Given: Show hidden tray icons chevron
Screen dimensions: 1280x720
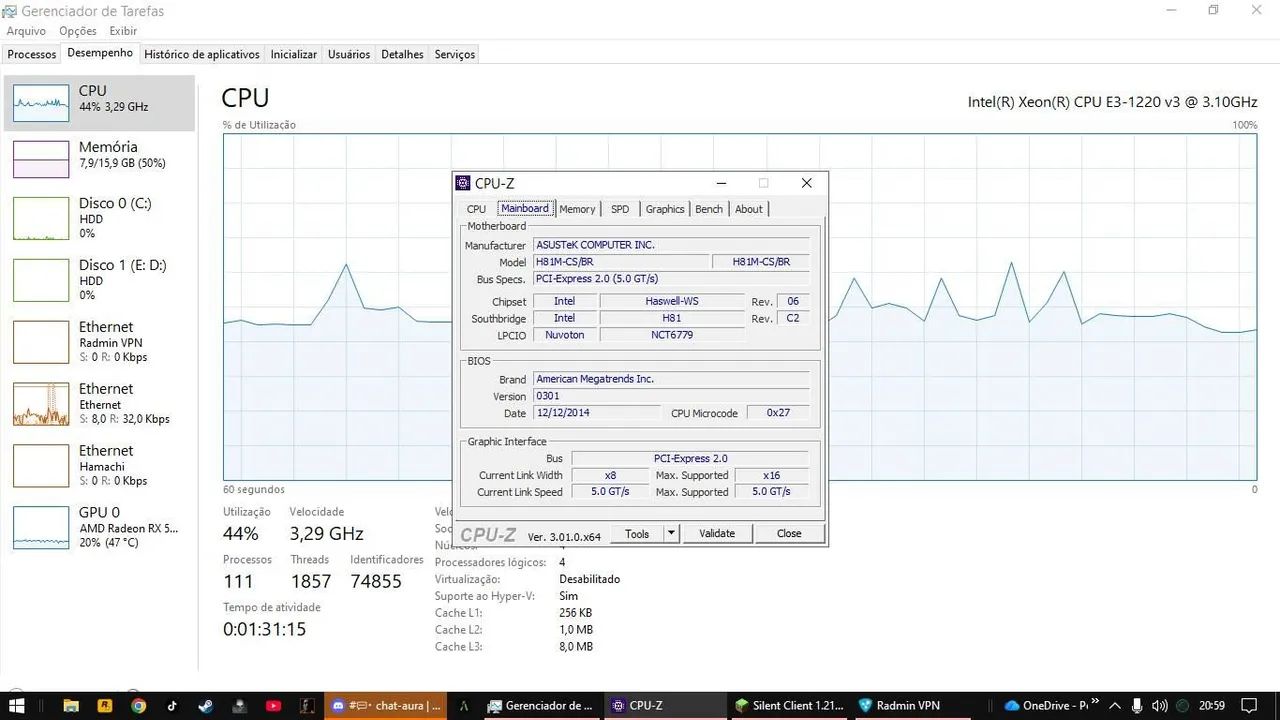Looking at the screenshot, I should [x=1116, y=705].
